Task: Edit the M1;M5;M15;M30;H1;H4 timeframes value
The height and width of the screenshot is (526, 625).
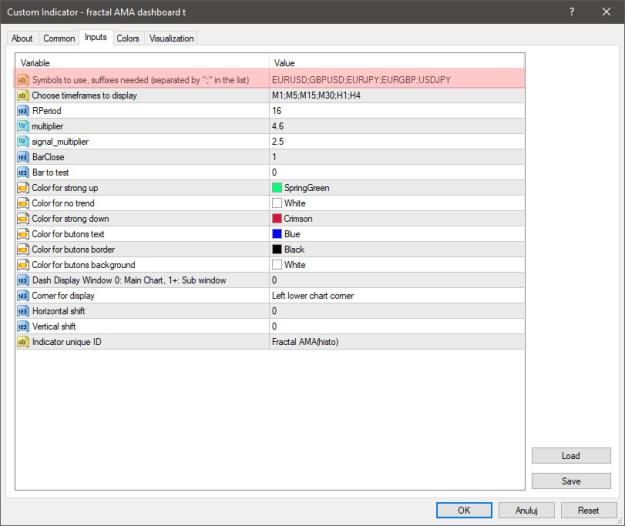Action: coord(397,96)
